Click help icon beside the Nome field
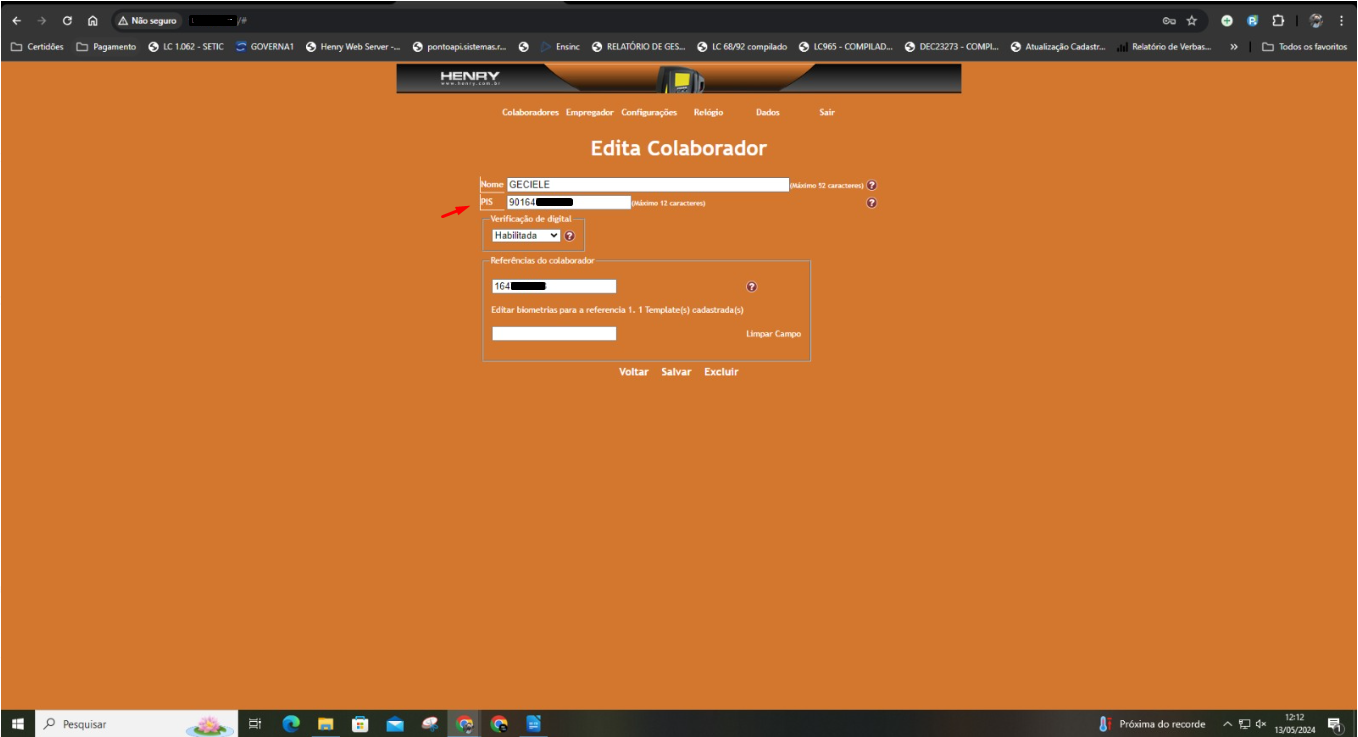Screen dimensions: 1358x737 (871, 185)
